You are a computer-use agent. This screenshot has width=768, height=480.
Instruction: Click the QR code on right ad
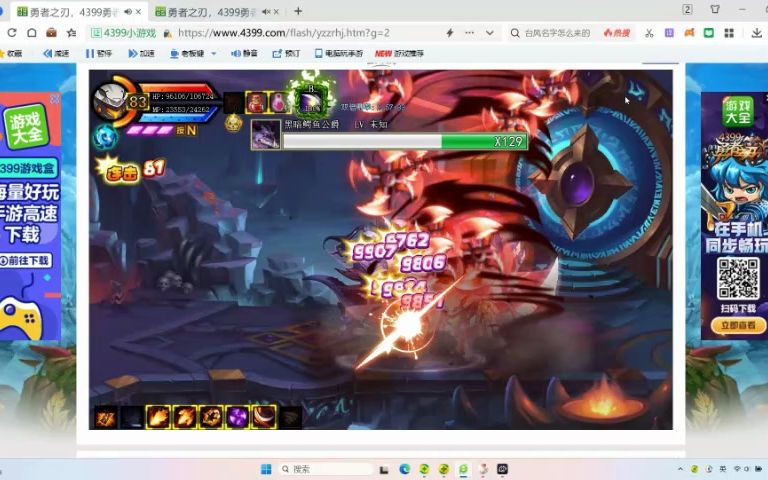tap(738, 278)
